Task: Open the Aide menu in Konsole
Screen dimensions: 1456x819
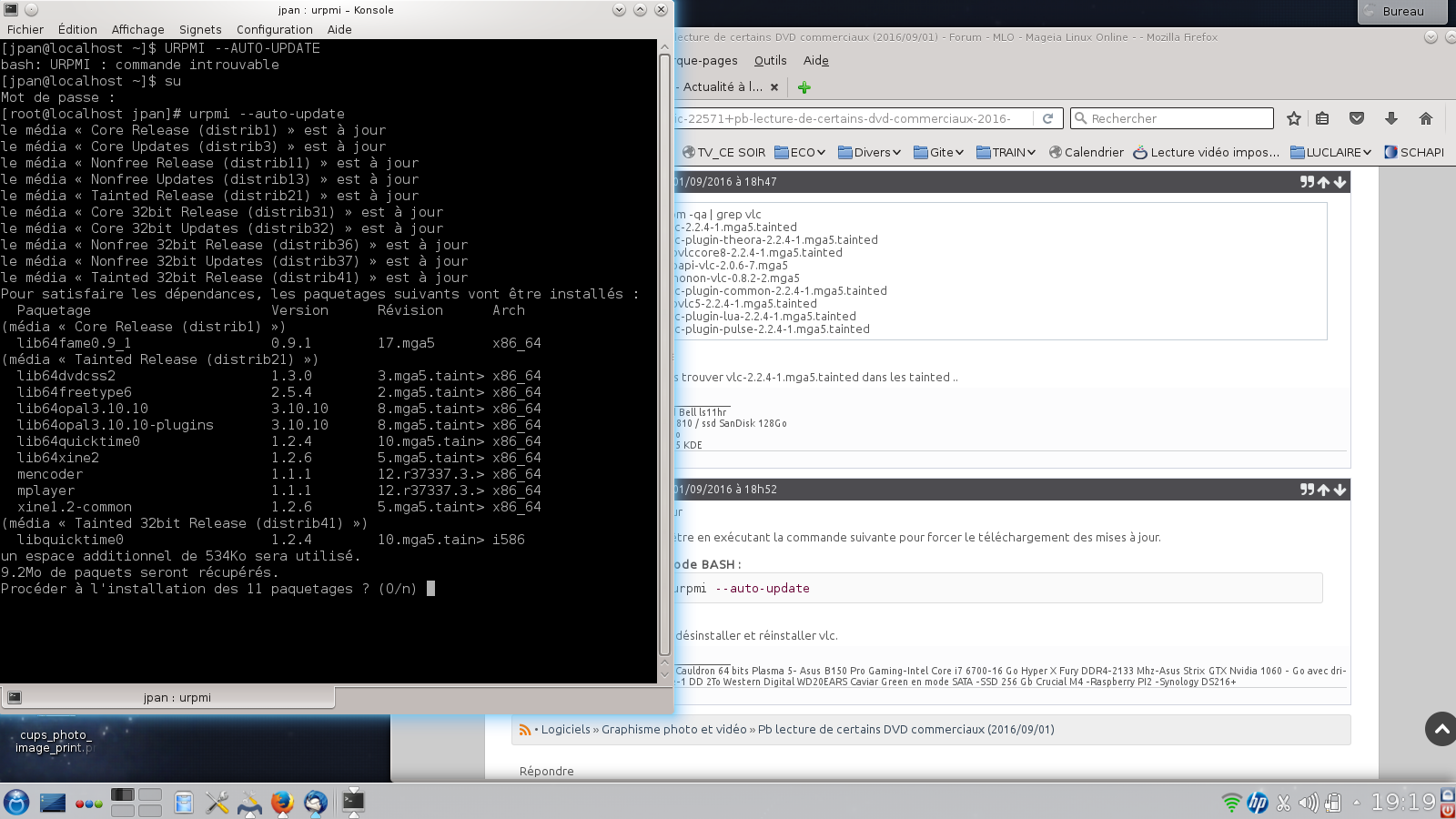Action: 339,29
